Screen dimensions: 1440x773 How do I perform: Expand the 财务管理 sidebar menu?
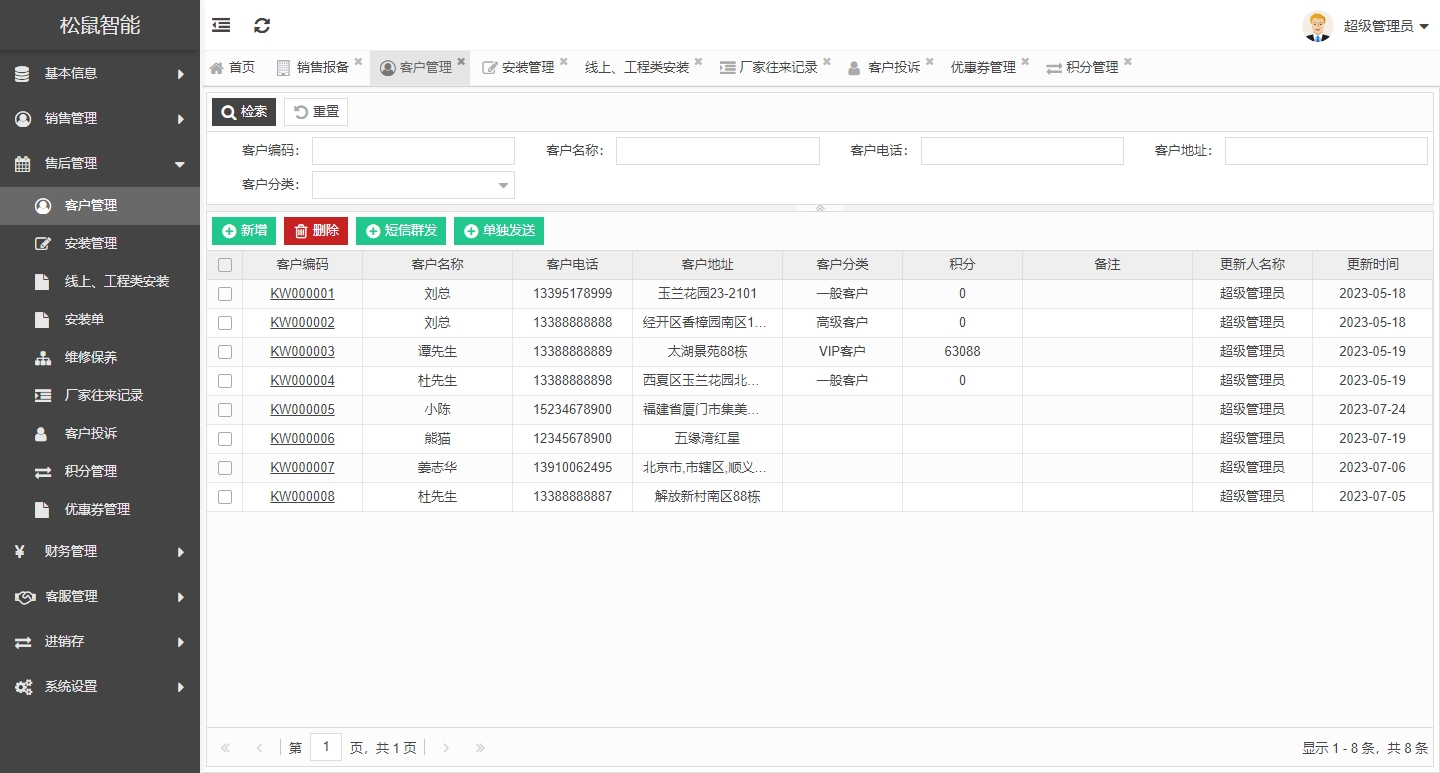tap(100, 551)
